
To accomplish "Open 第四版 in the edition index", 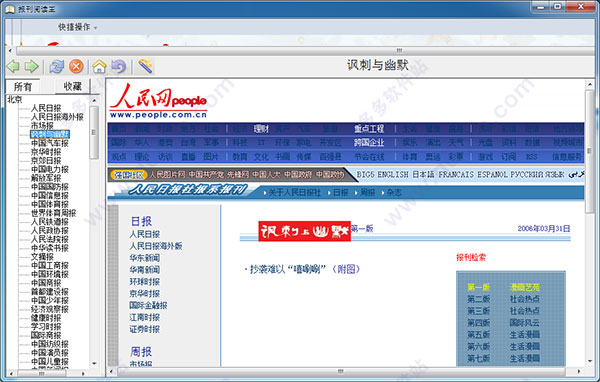I will point(478,323).
